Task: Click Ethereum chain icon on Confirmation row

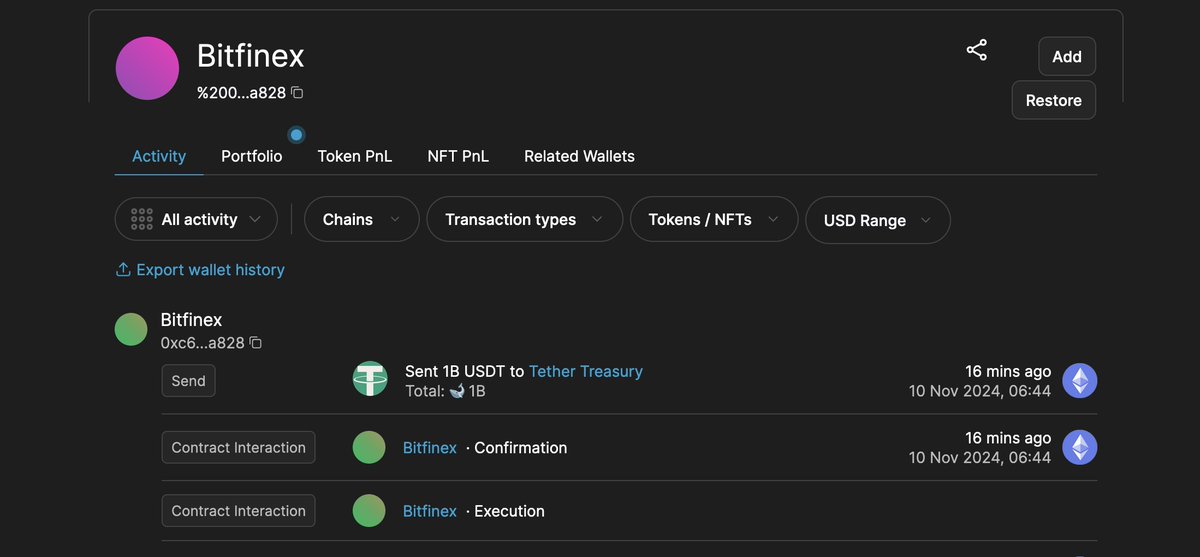Action: tap(1079, 447)
